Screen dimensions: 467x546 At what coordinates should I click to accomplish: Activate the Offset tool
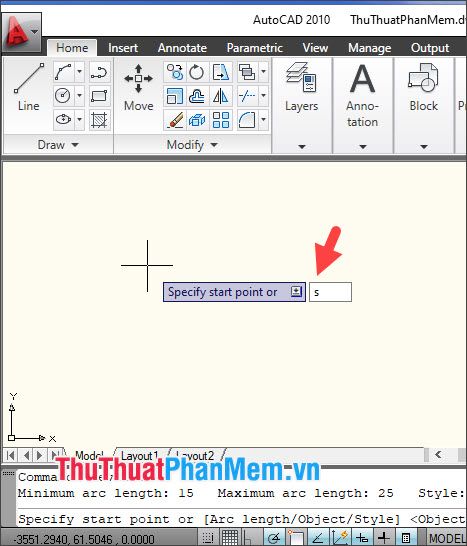[197, 96]
